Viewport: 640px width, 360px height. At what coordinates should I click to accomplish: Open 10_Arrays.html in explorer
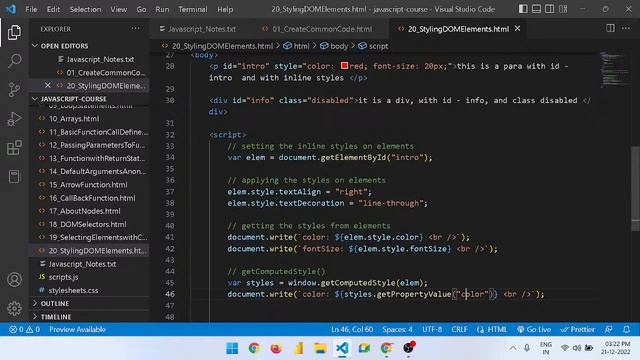[x=74, y=119]
